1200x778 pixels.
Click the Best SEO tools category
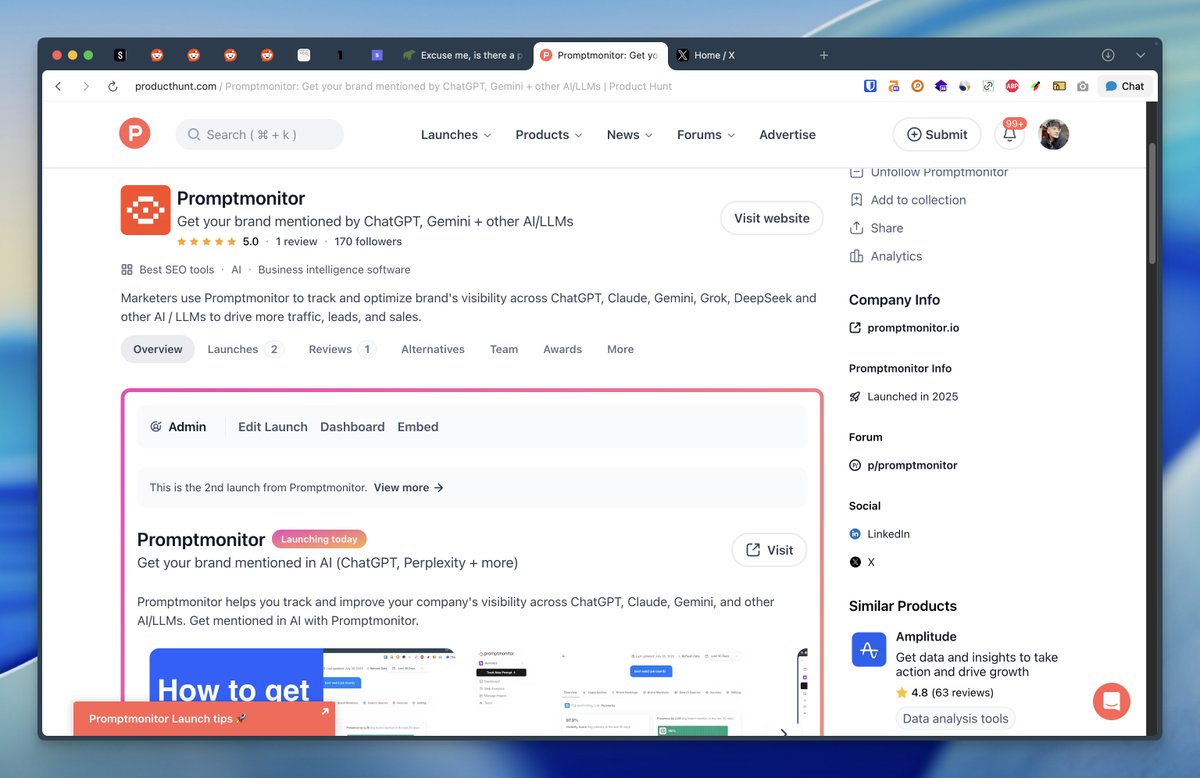pos(176,270)
